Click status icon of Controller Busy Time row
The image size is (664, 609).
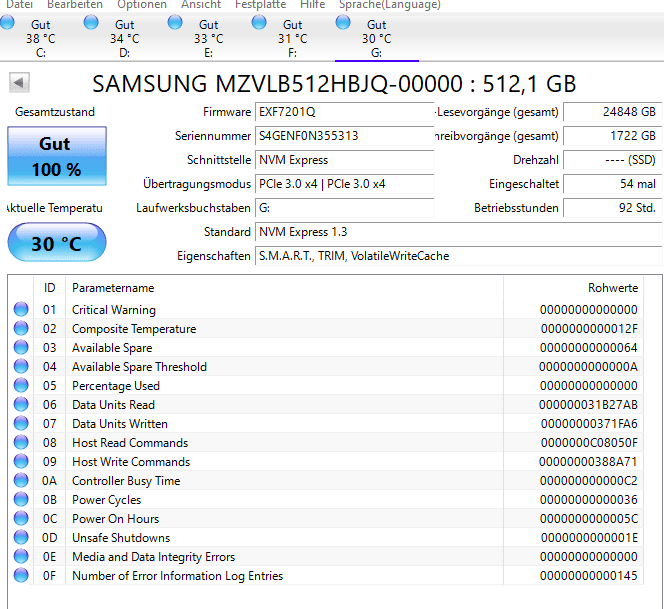coord(21,480)
